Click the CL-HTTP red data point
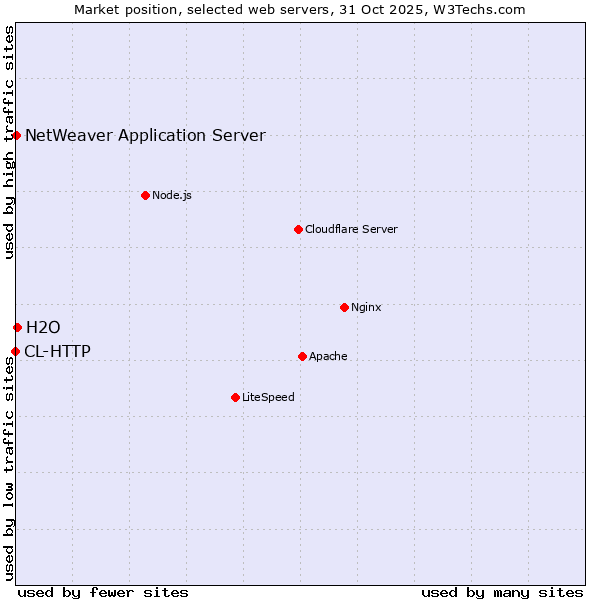Viewport: 600px width, 600px height. coord(15,351)
